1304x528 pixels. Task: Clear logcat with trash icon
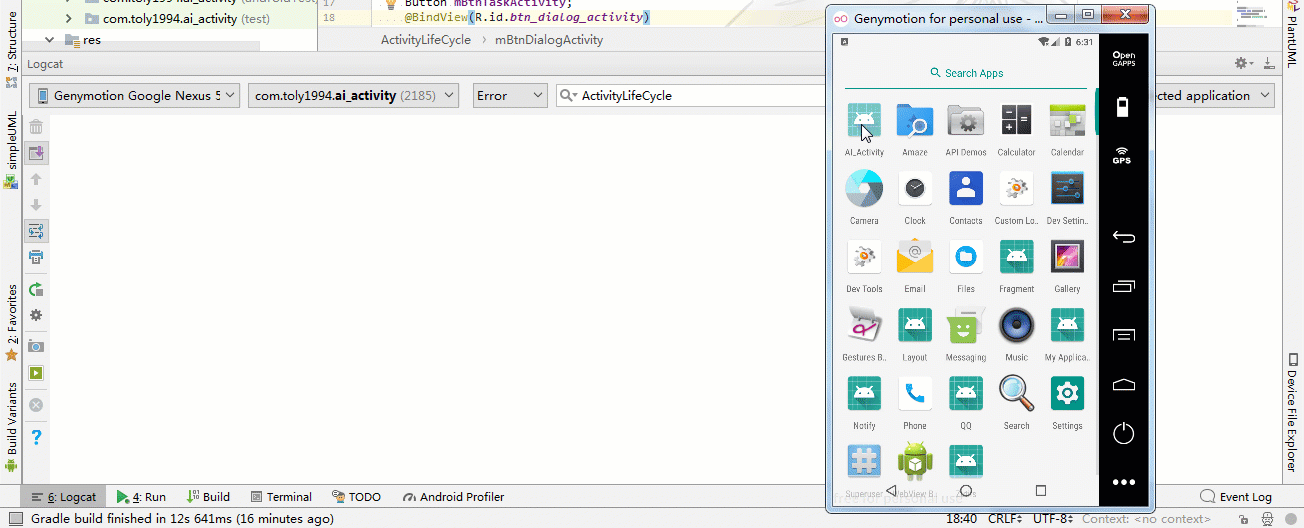36,127
